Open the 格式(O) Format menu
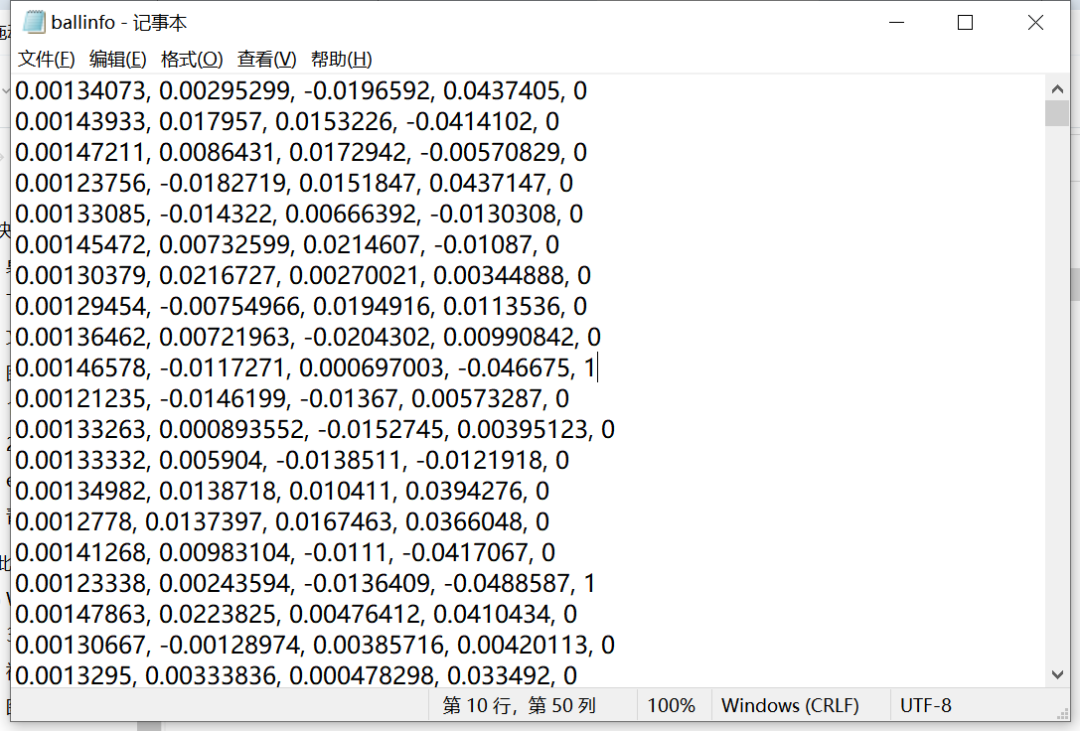 pyautogui.click(x=191, y=59)
